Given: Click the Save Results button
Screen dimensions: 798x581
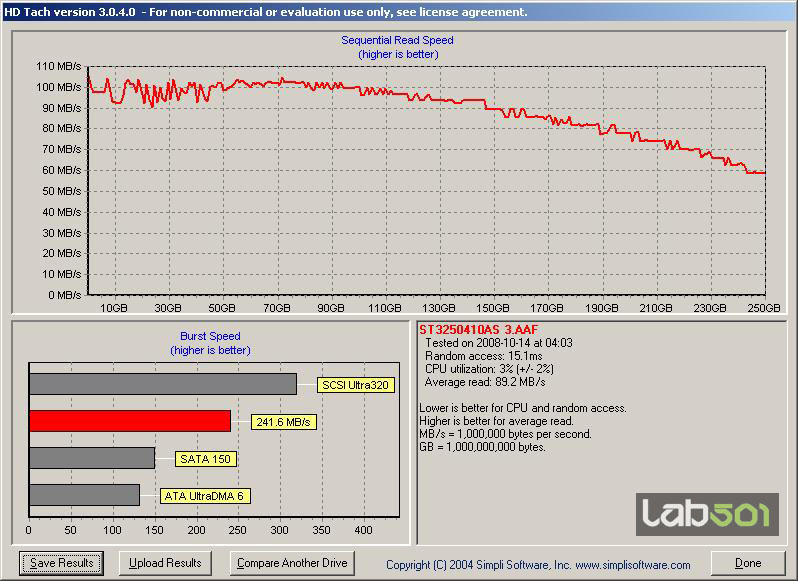Looking at the screenshot, I should click(61, 563).
